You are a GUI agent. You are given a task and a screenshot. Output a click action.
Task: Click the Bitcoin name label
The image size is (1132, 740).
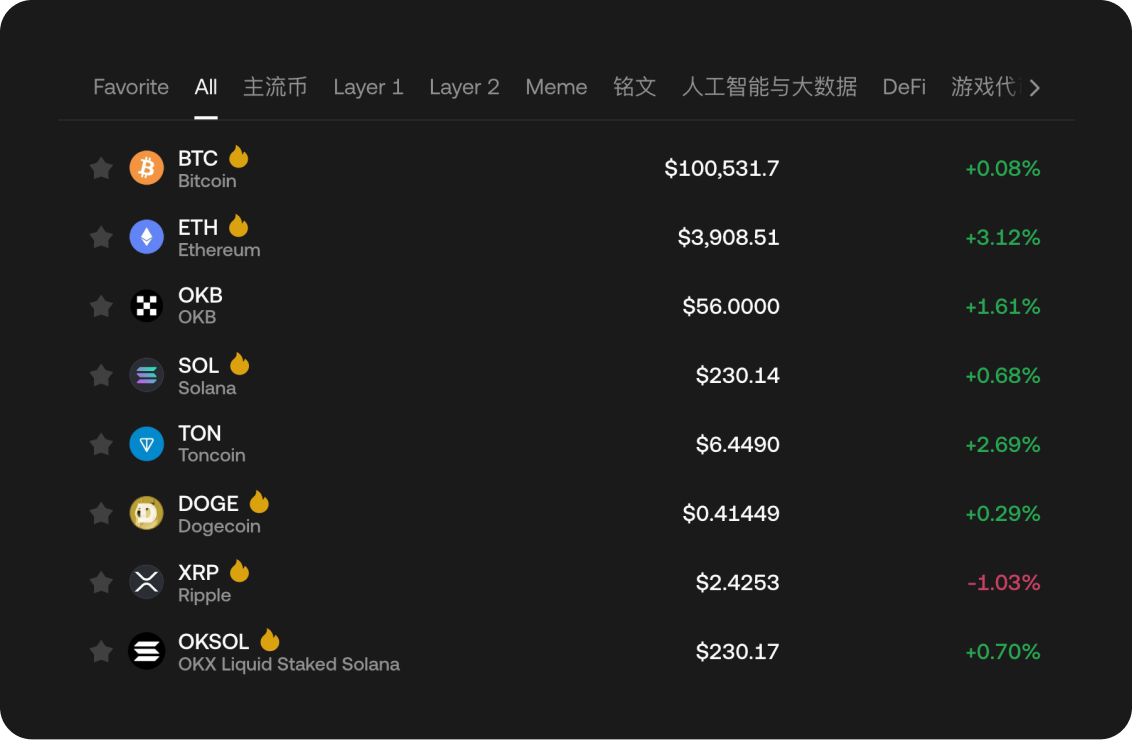pyautogui.click(x=207, y=182)
